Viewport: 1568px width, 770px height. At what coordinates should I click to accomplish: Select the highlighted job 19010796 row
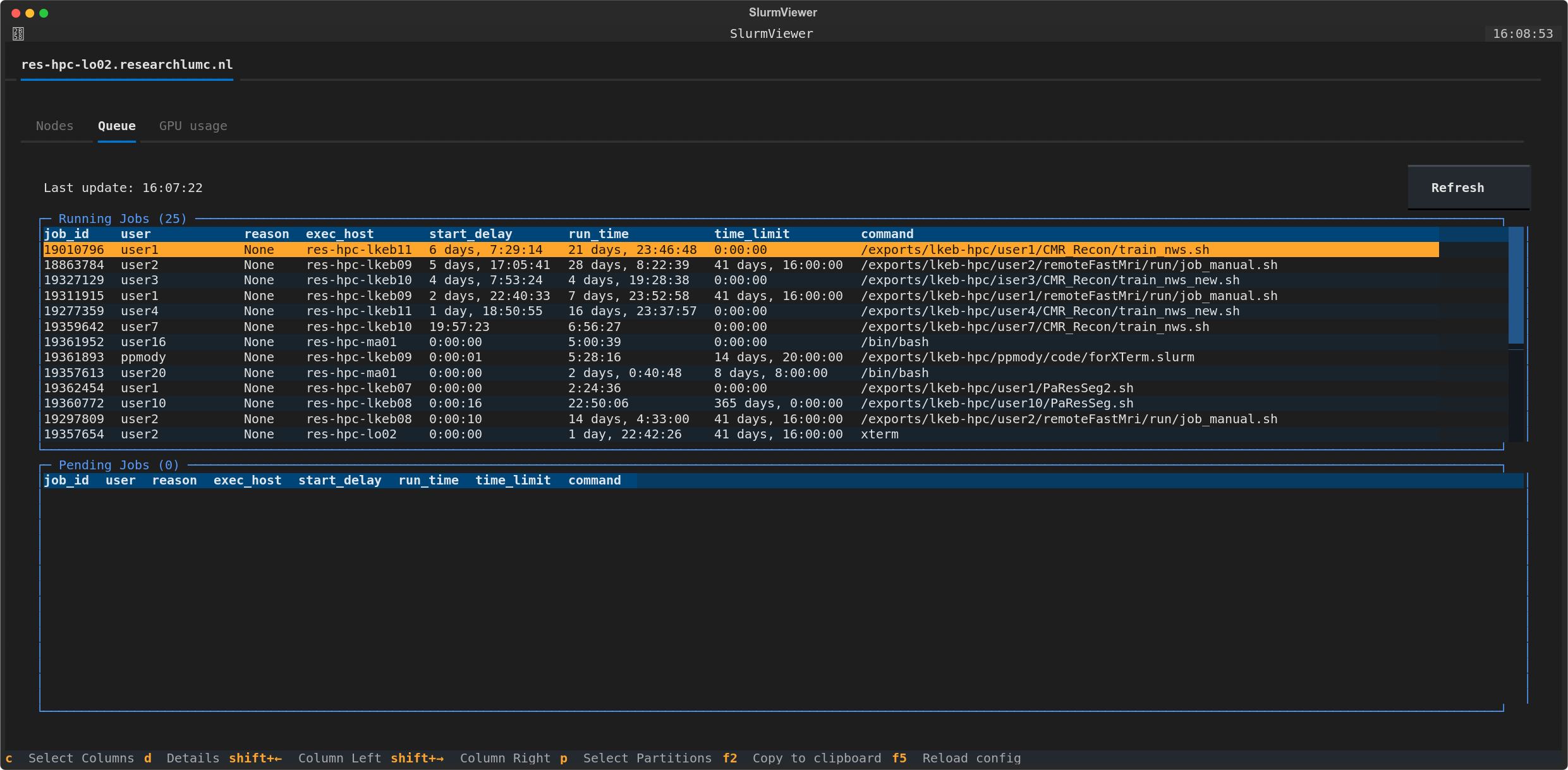tap(442, 250)
